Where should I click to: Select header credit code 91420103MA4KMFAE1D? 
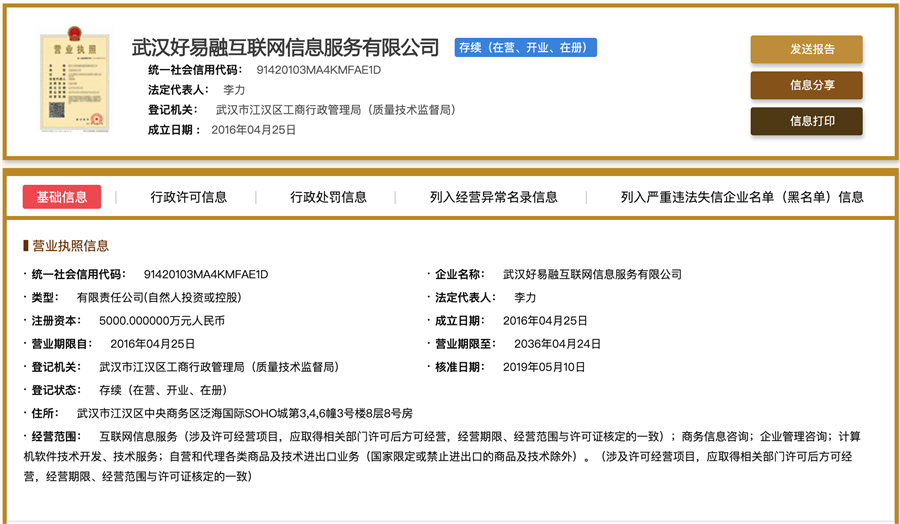319,70
